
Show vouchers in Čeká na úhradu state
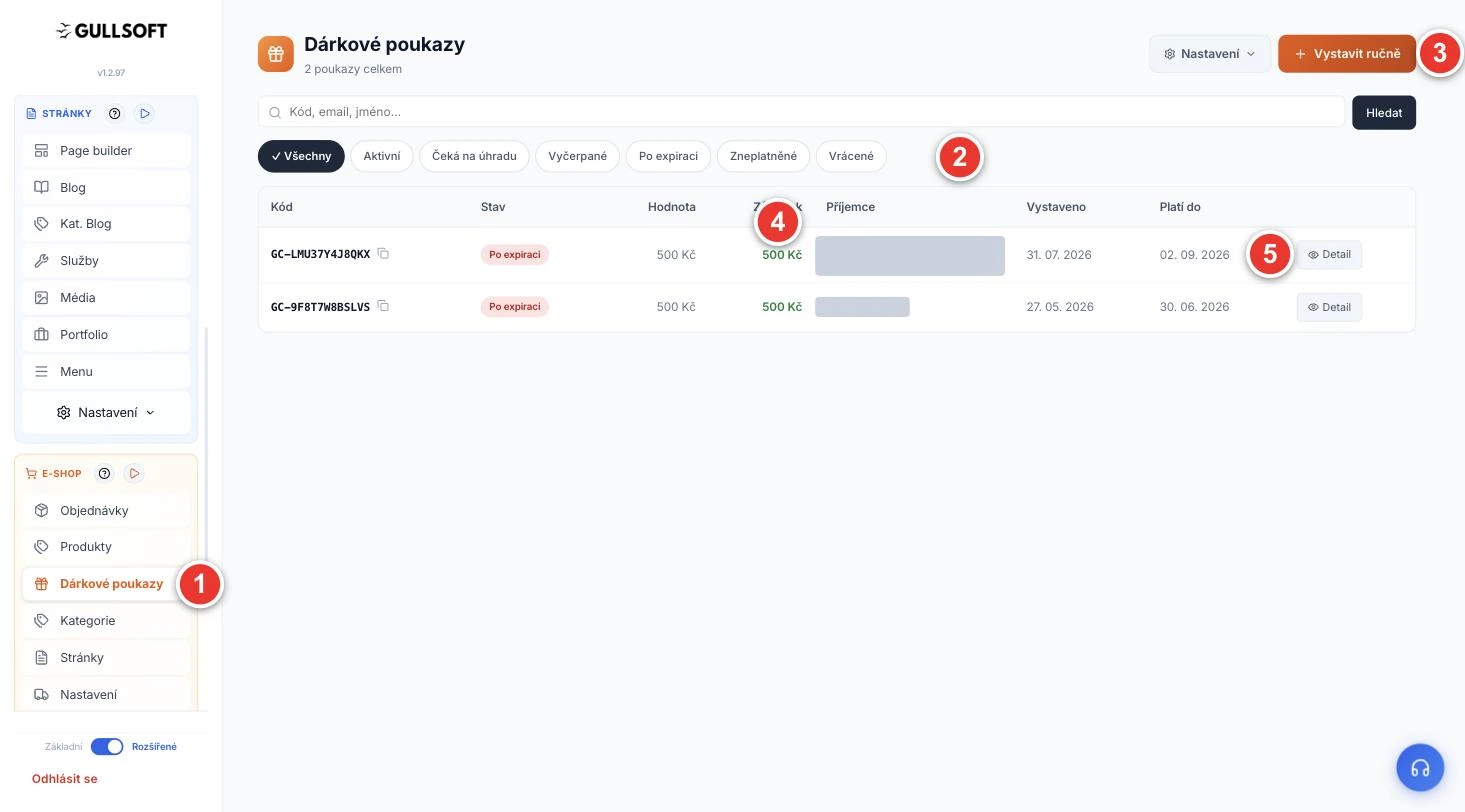point(474,156)
